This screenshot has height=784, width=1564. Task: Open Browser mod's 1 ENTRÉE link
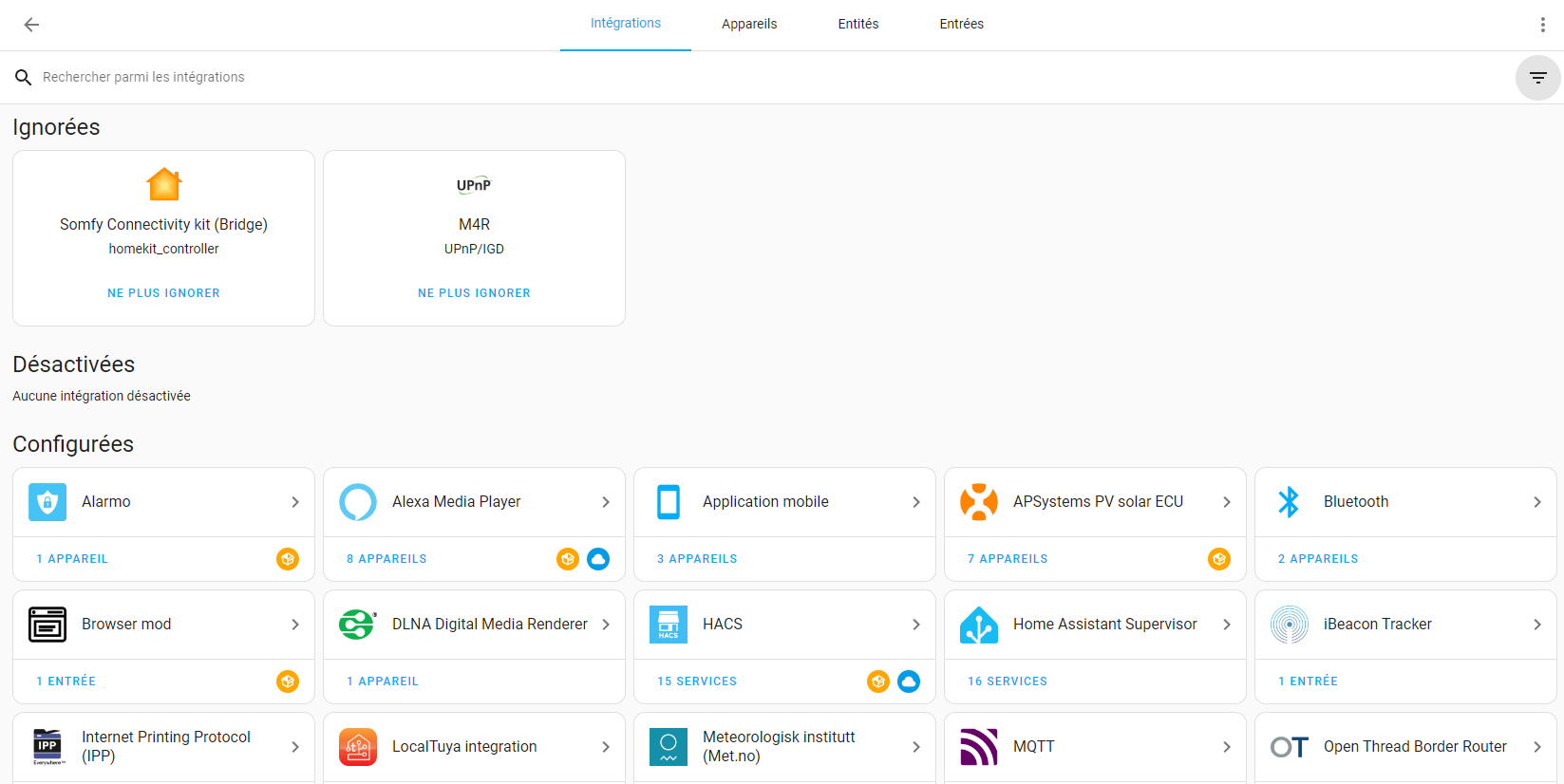(66, 681)
